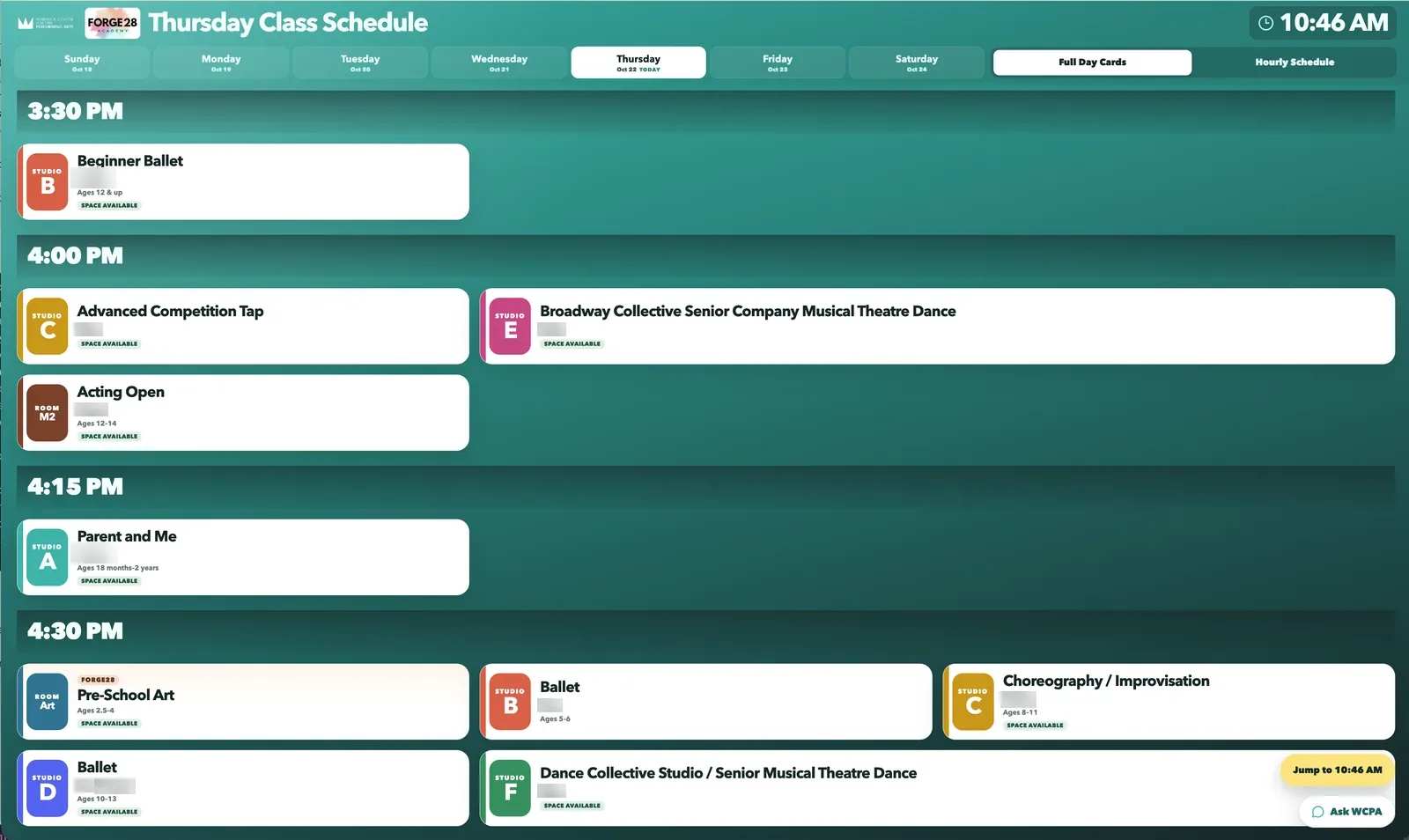Image resolution: width=1409 pixels, height=840 pixels.
Task: Switch to the Hourly Schedule view
Action: (x=1295, y=63)
